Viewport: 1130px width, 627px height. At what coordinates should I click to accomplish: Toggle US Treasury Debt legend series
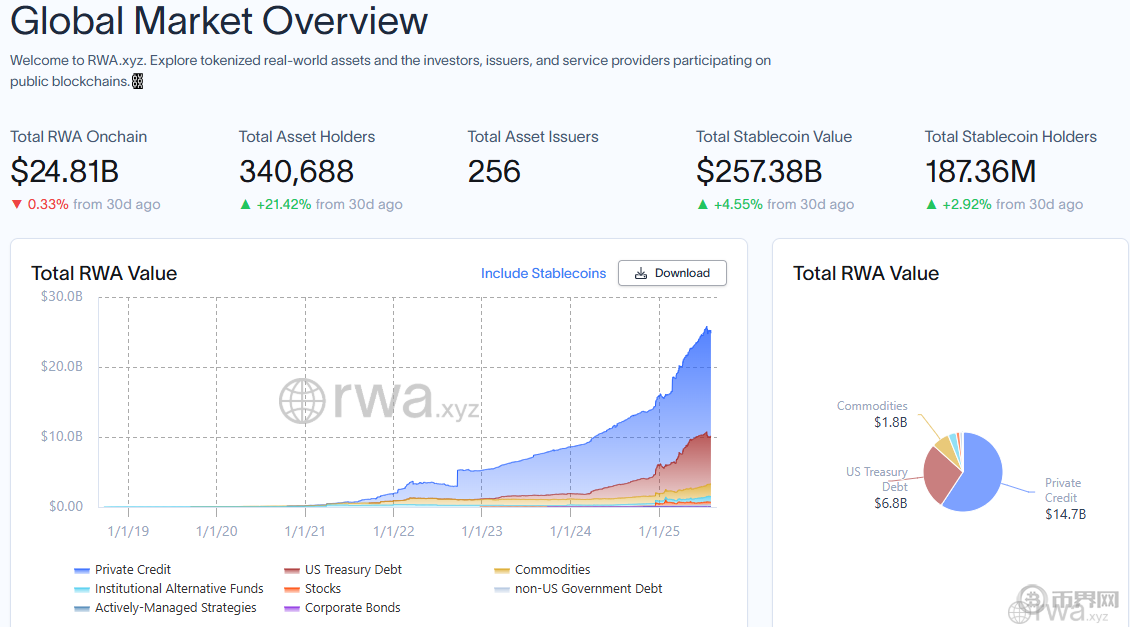[352, 570]
